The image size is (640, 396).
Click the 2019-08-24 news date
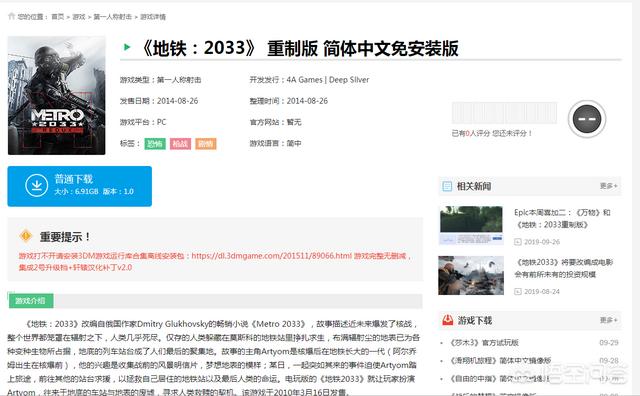pos(542,291)
